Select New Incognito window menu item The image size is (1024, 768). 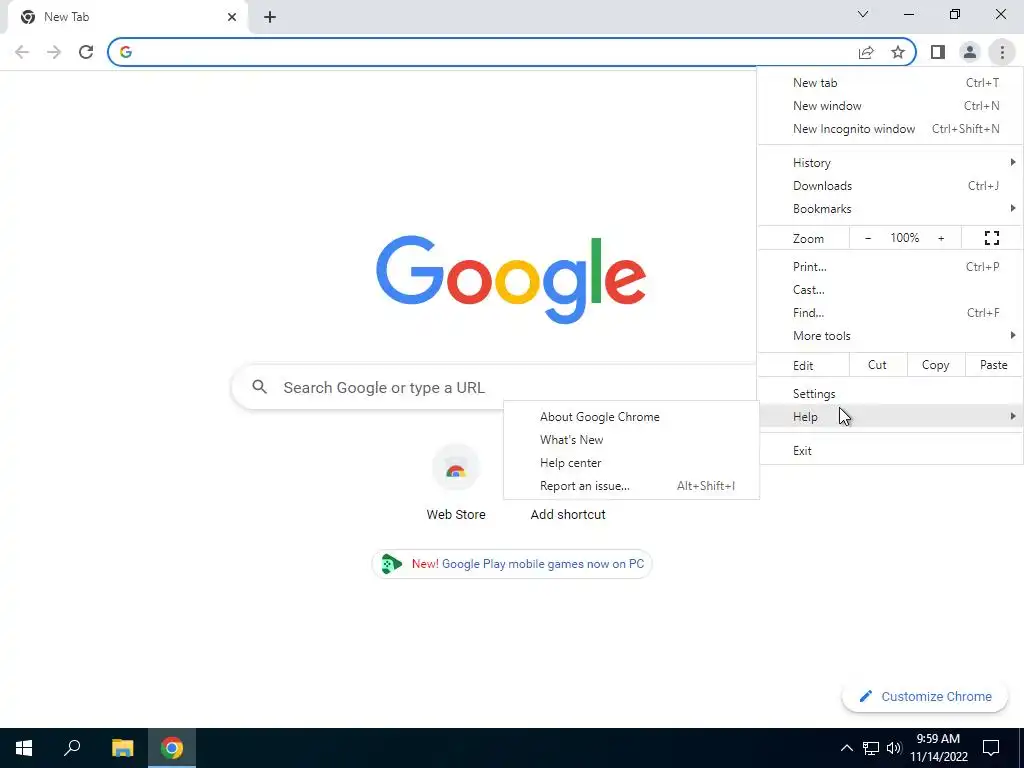891,129
